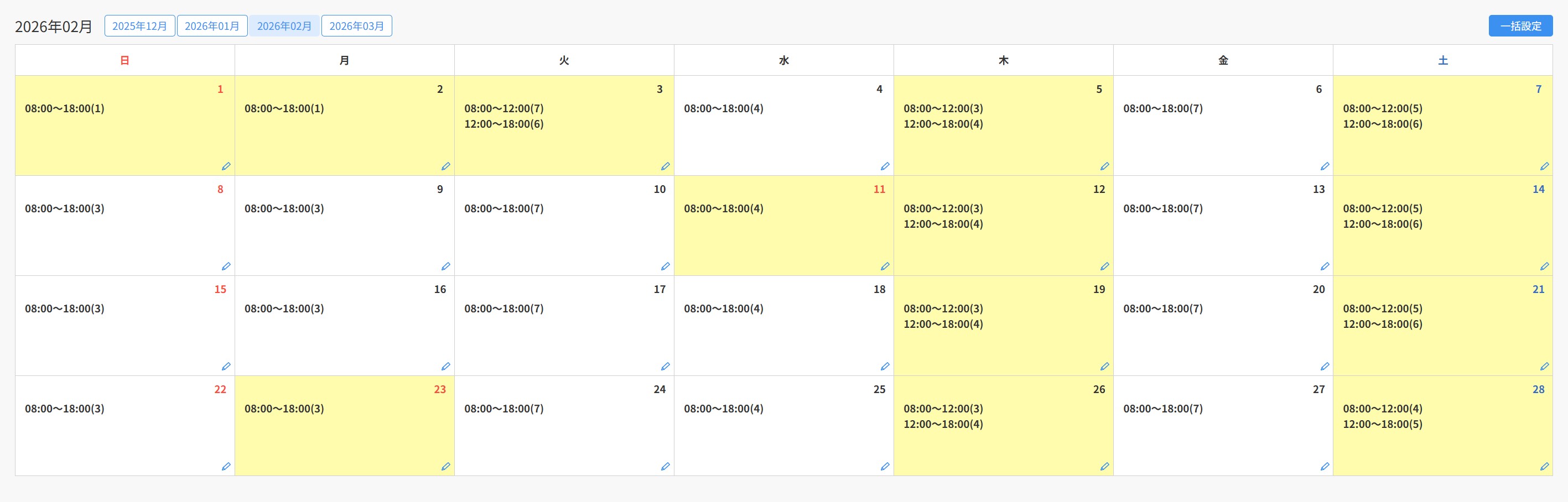Viewport: 1568px width, 502px height.
Task: Edit February 20 with its pencil icon
Action: coord(1325,367)
